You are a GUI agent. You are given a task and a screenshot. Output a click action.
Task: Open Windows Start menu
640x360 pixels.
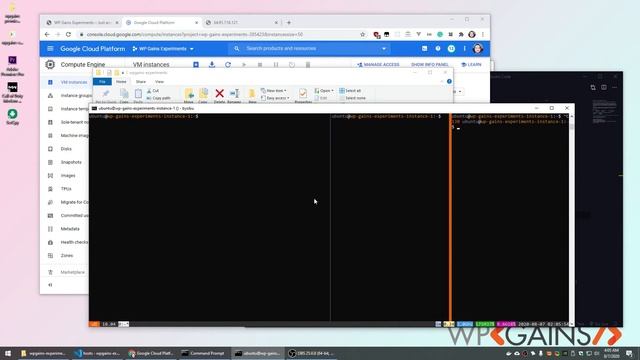pyautogui.click(x=7, y=353)
